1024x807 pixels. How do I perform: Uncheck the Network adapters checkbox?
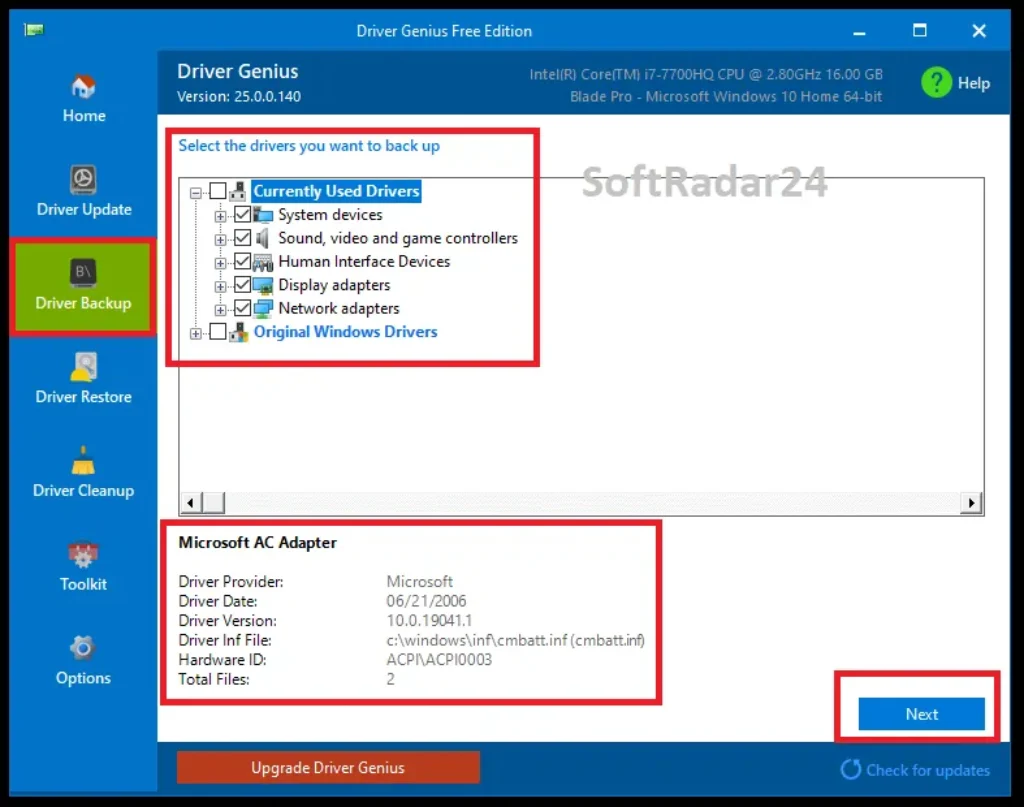[x=242, y=308]
